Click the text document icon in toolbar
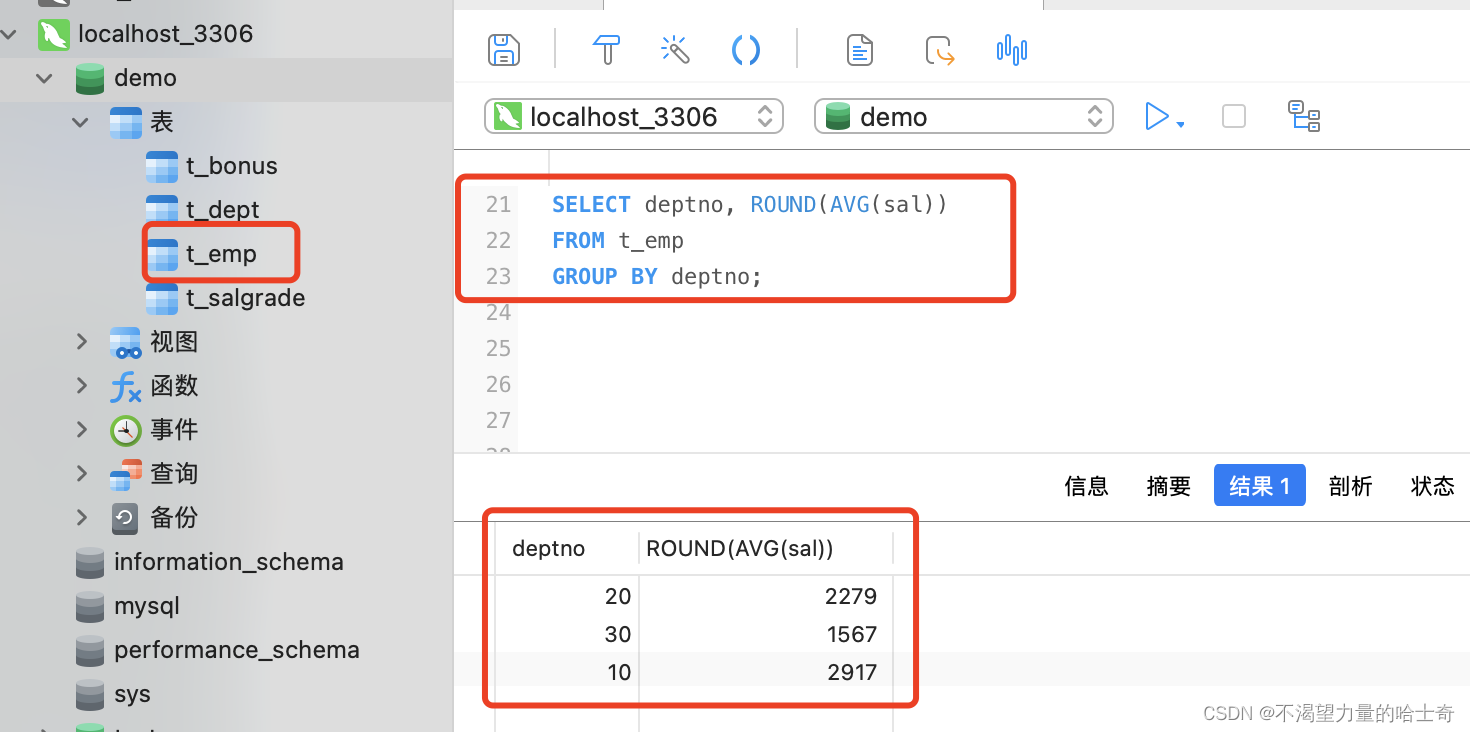 click(860, 49)
